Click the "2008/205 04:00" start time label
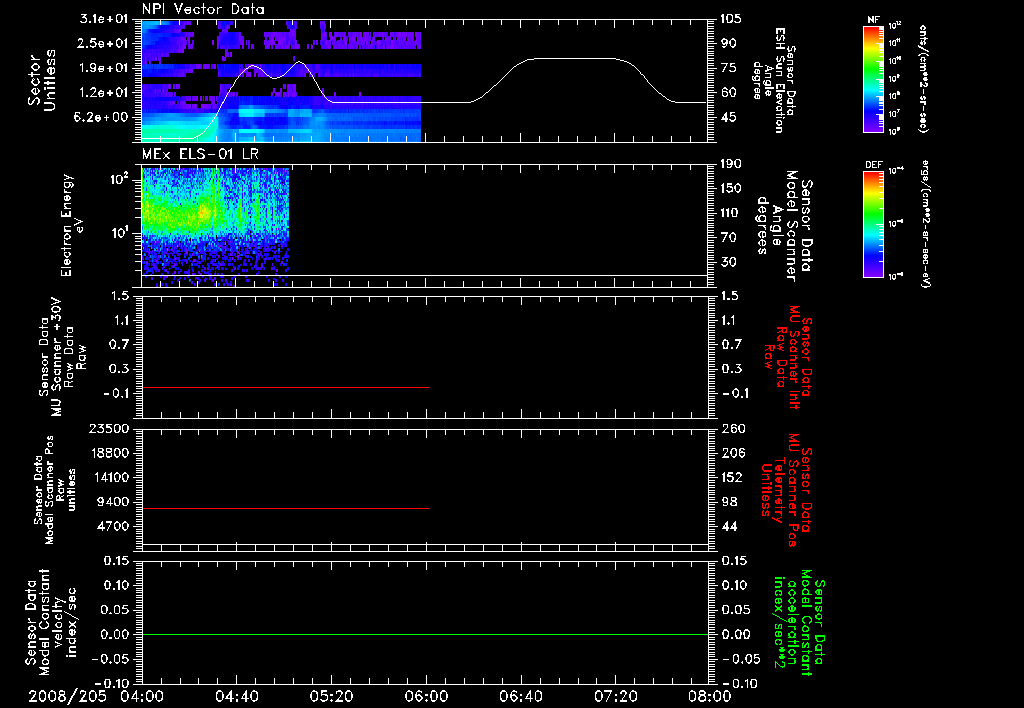Viewport: 1024px width, 708px height. point(96,696)
